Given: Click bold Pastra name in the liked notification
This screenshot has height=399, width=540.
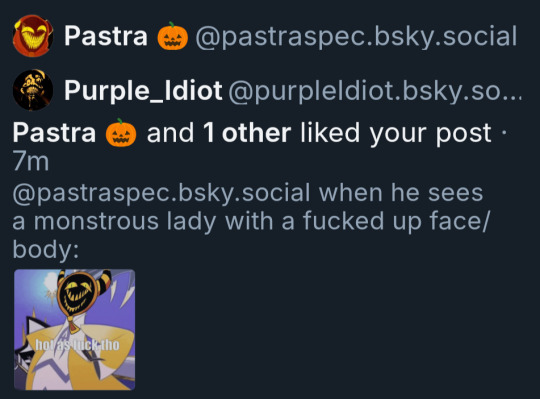Looking at the screenshot, I should pyautogui.click(x=54, y=133).
